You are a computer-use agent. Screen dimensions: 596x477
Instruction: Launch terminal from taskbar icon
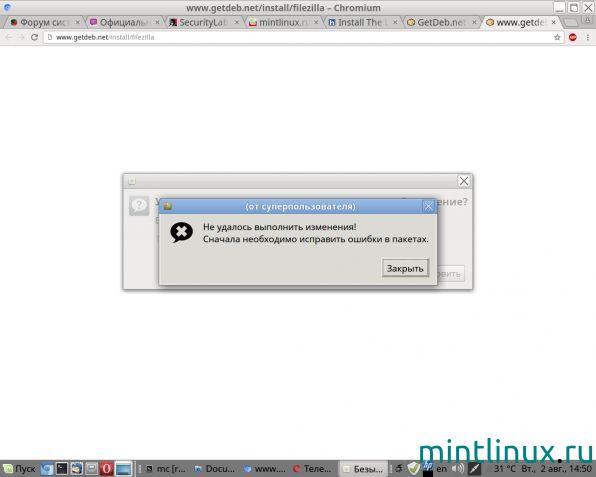pos(62,469)
